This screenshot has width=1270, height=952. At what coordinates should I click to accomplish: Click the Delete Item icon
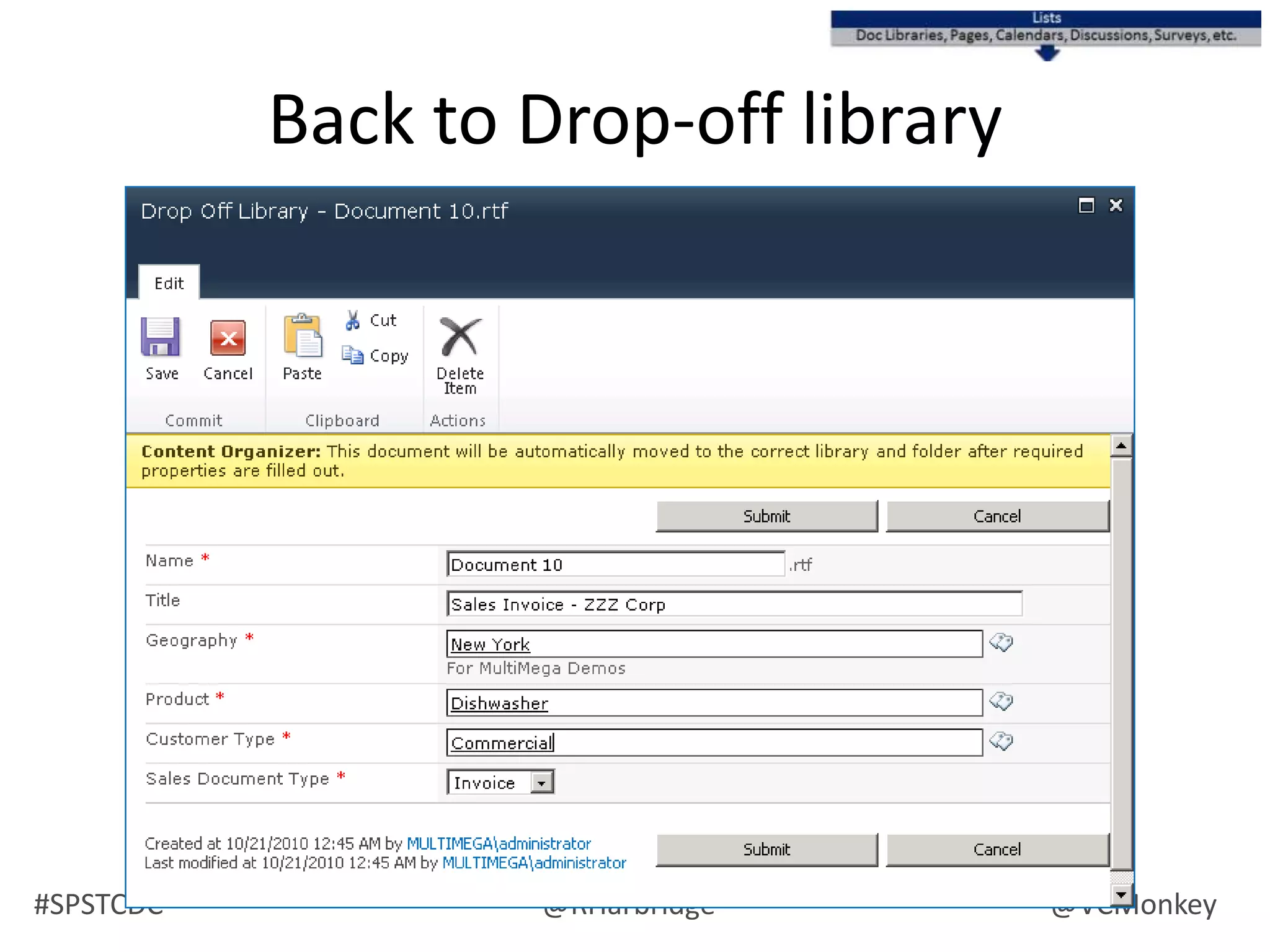460,337
